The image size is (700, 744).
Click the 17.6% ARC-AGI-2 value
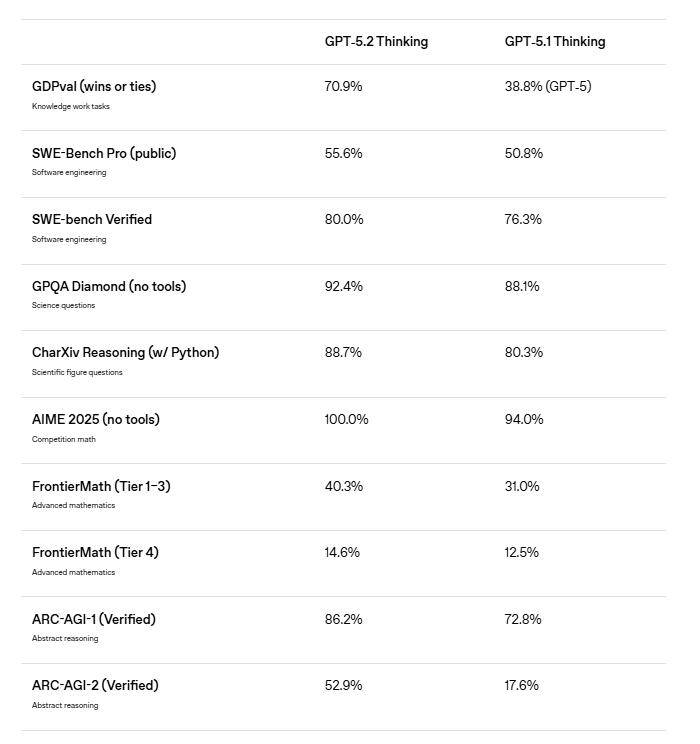coord(522,686)
